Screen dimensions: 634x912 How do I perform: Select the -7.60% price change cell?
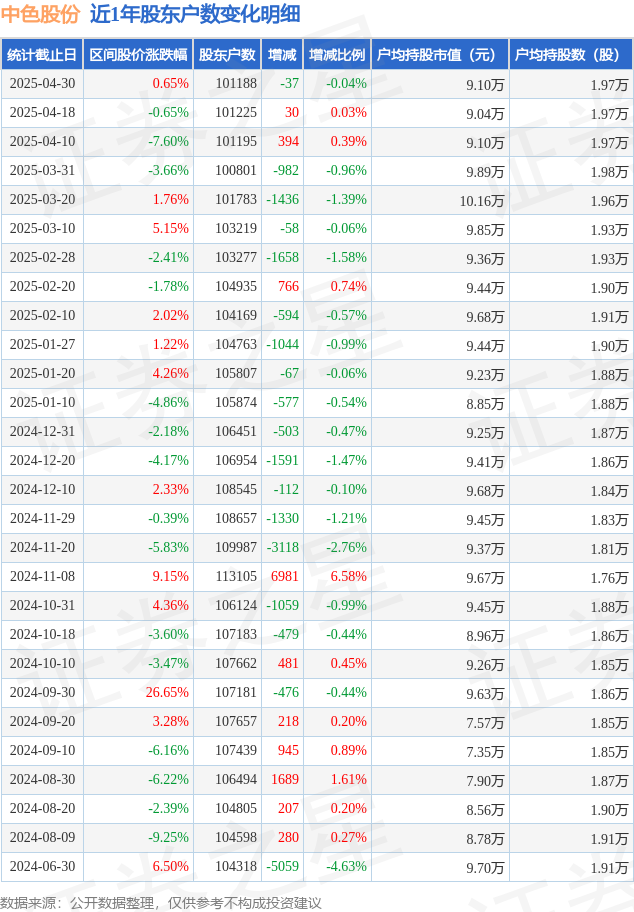pyautogui.click(x=169, y=142)
